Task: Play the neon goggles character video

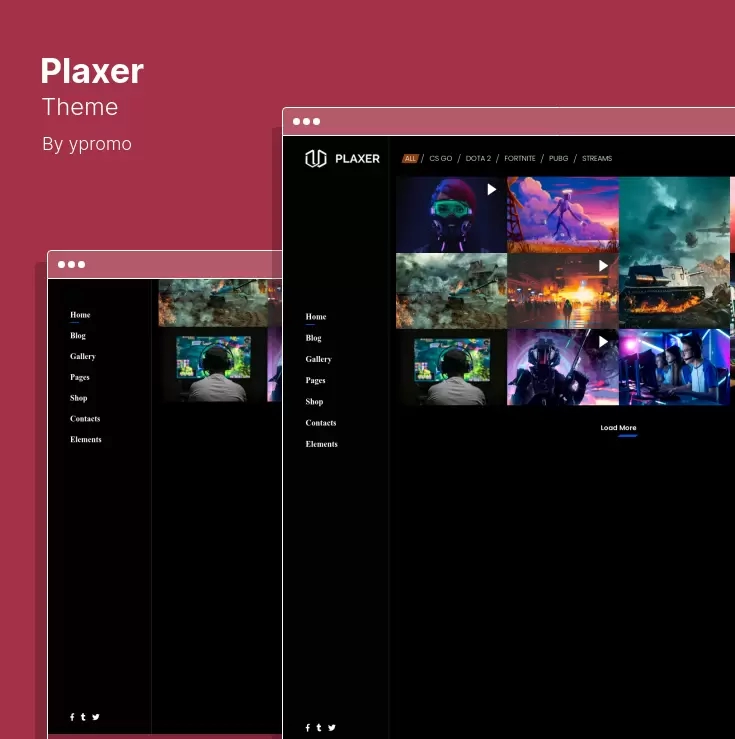Action: (491, 189)
